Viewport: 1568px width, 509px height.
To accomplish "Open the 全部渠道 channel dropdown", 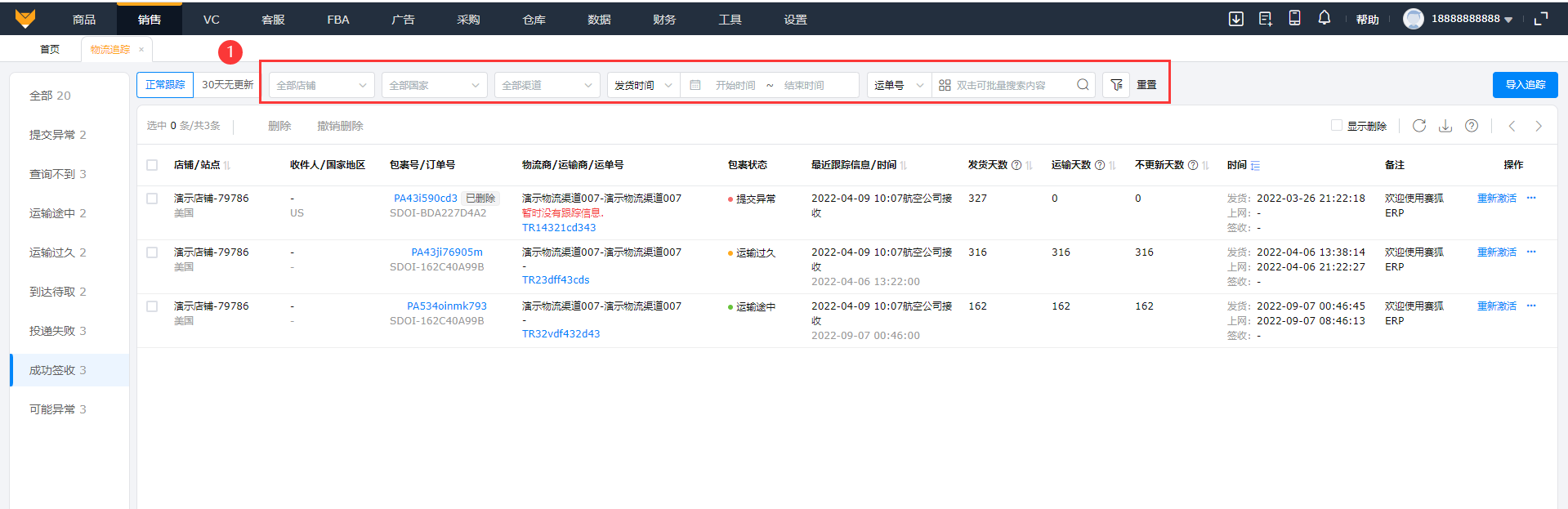I will (547, 85).
